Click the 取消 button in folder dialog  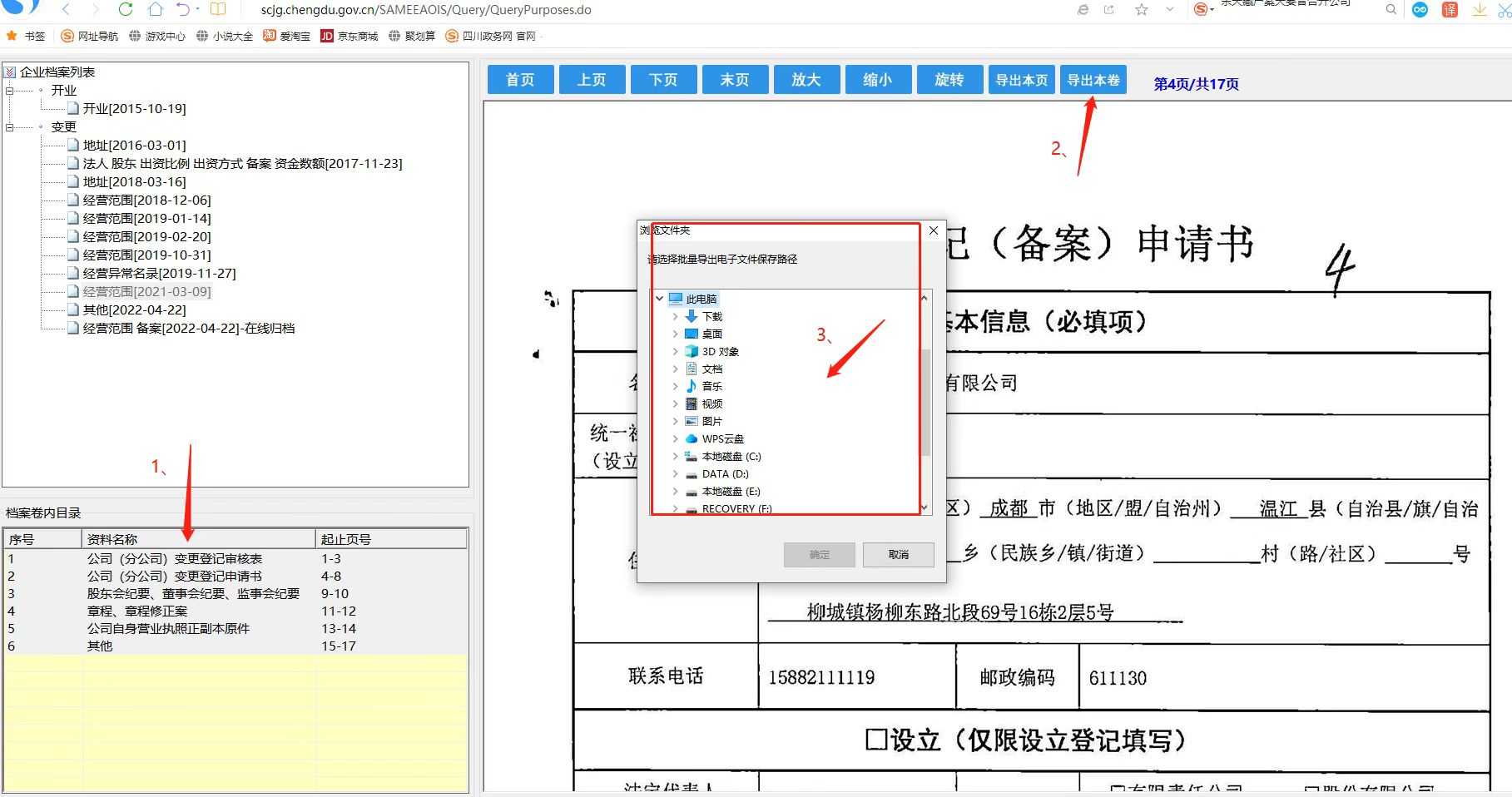click(898, 554)
